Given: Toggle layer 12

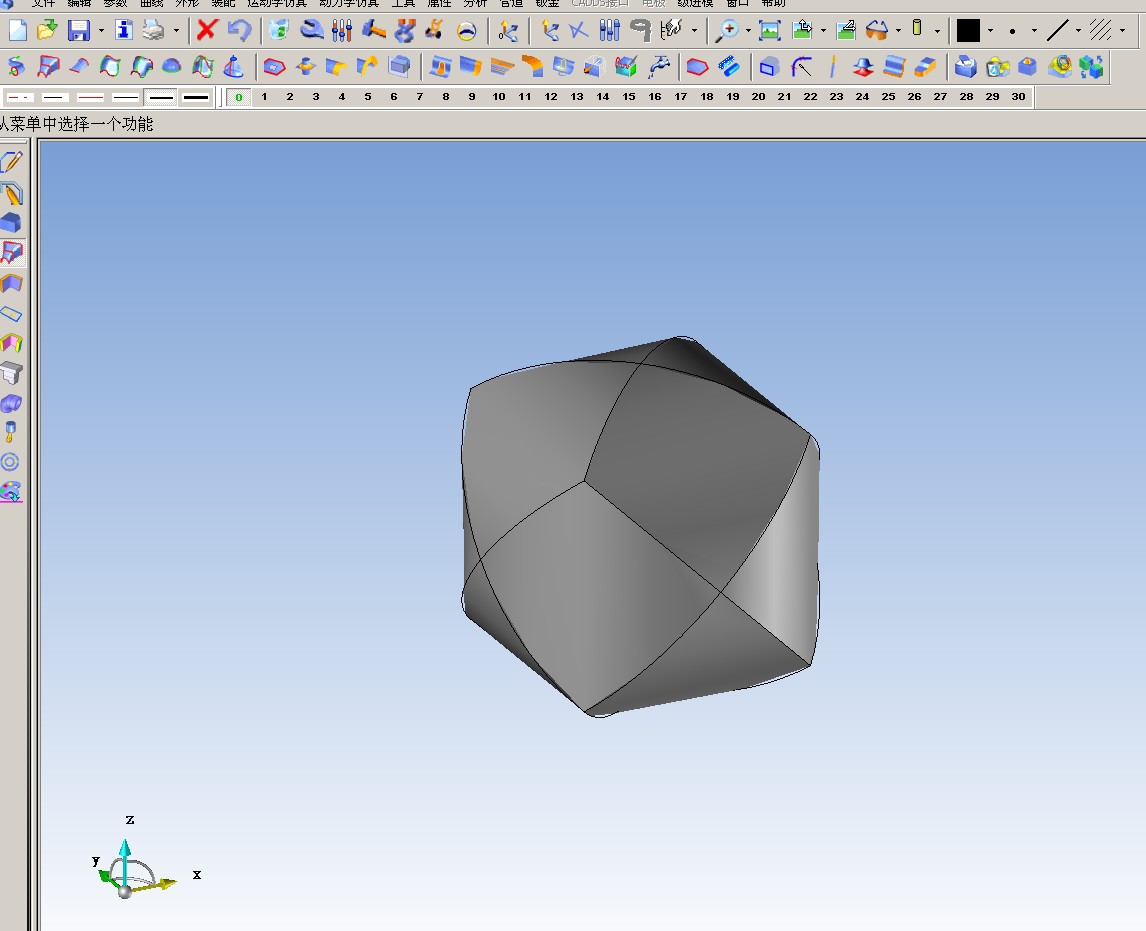Looking at the screenshot, I should [x=550, y=96].
